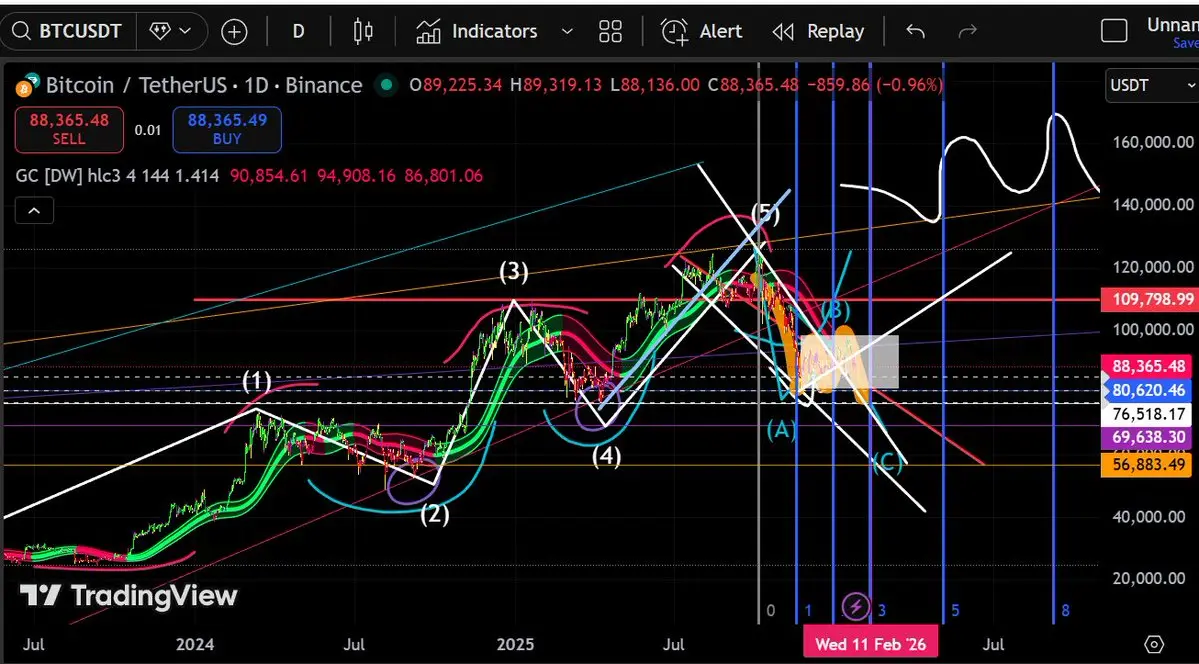Open indicator templates grid icon
The height and width of the screenshot is (664, 1199).
click(610, 31)
